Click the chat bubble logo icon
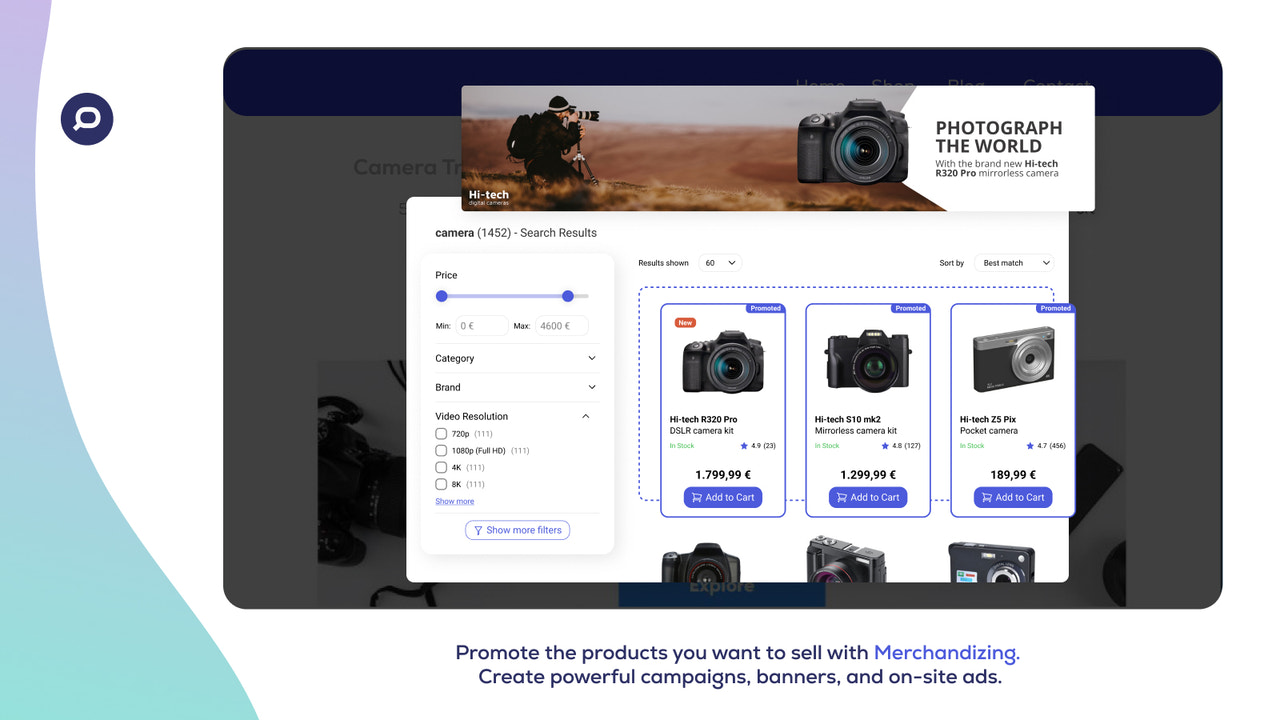This screenshot has height=720, width=1280. [x=87, y=119]
